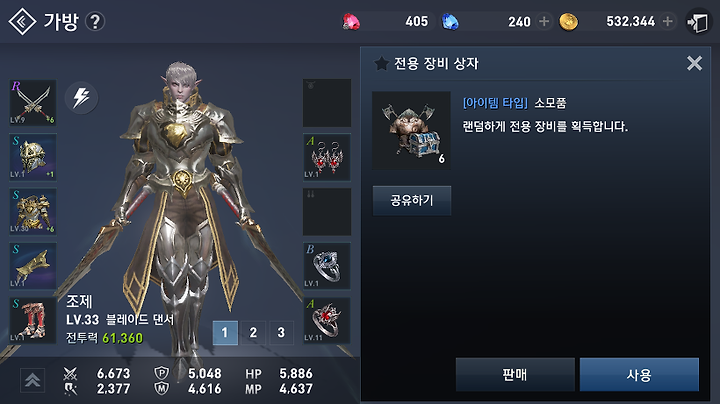The image size is (720, 404).
Task: Click the 판매 (Sell) button
Action: 515,375
